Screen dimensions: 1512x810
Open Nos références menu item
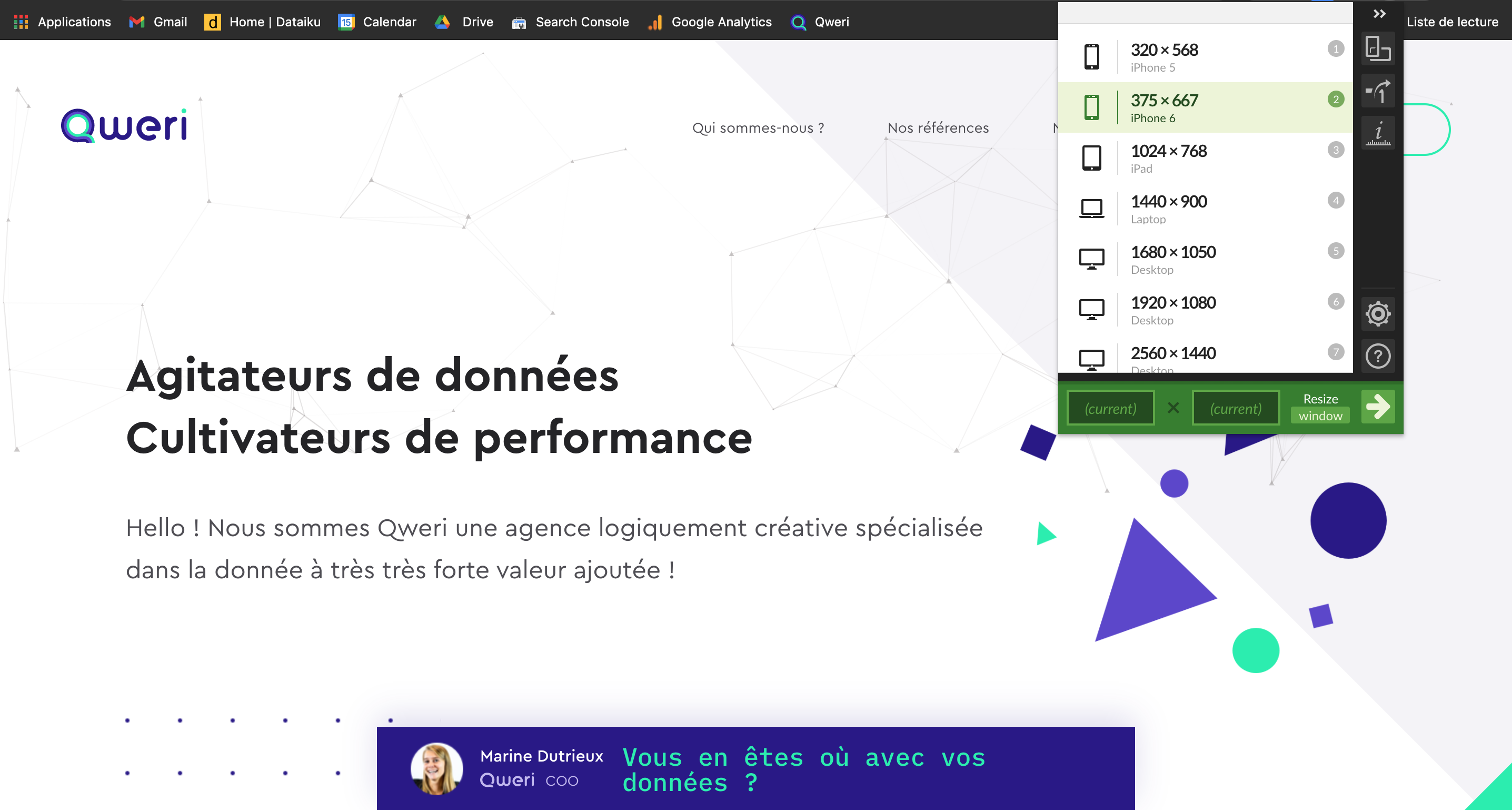[939, 128]
